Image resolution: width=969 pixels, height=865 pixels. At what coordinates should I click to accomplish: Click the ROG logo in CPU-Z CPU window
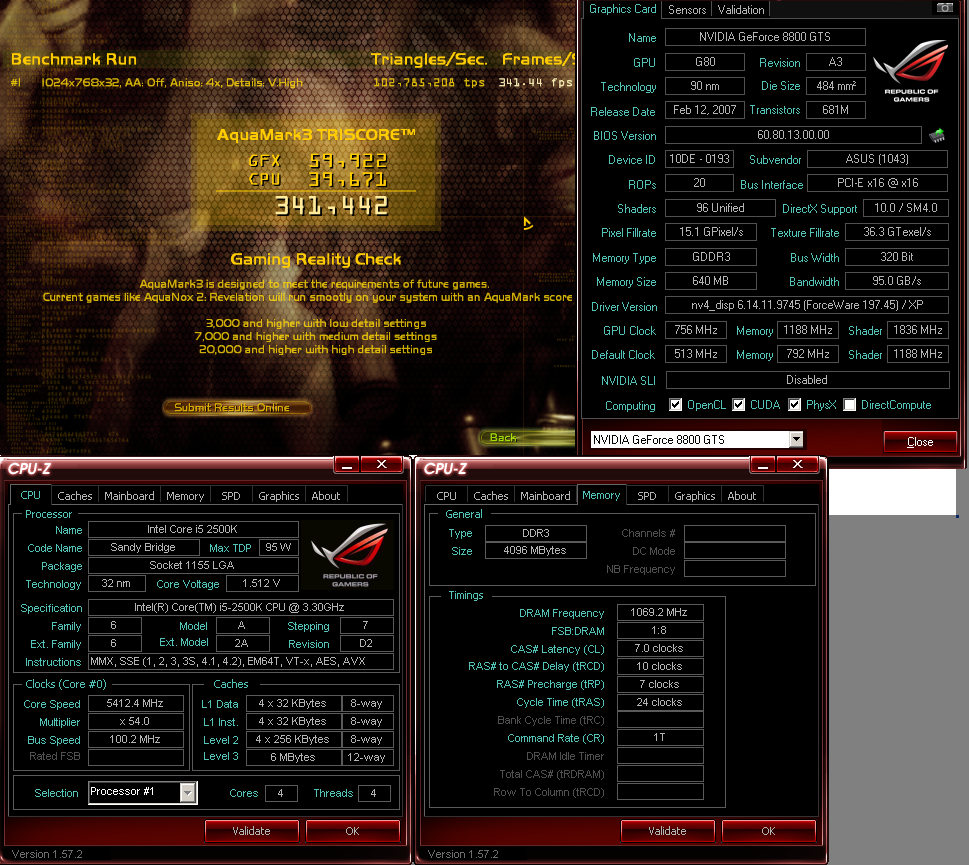pyautogui.click(x=349, y=554)
